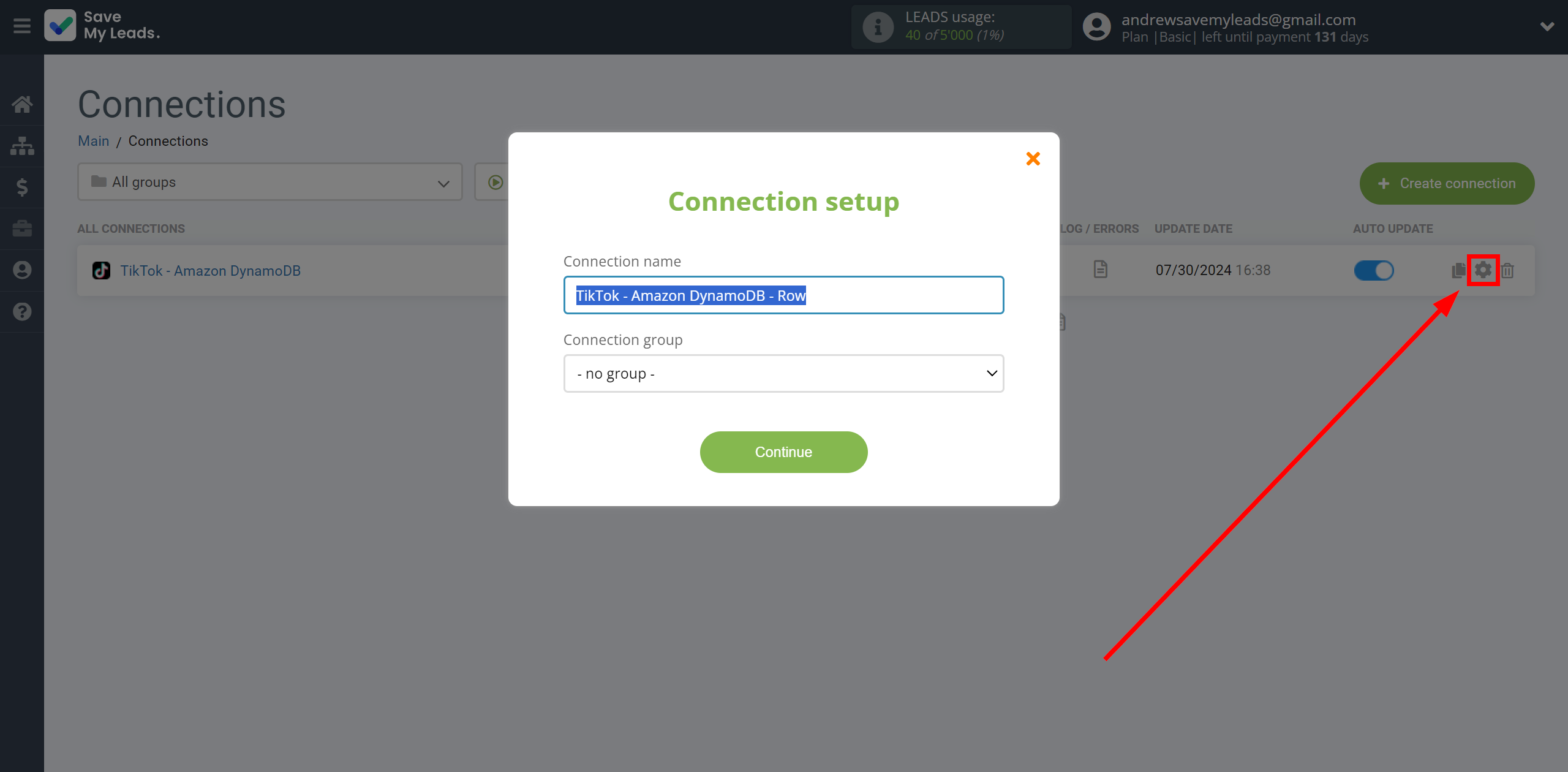The image size is (1568, 772).
Task: Click the Continue button in connection setup
Action: click(784, 452)
